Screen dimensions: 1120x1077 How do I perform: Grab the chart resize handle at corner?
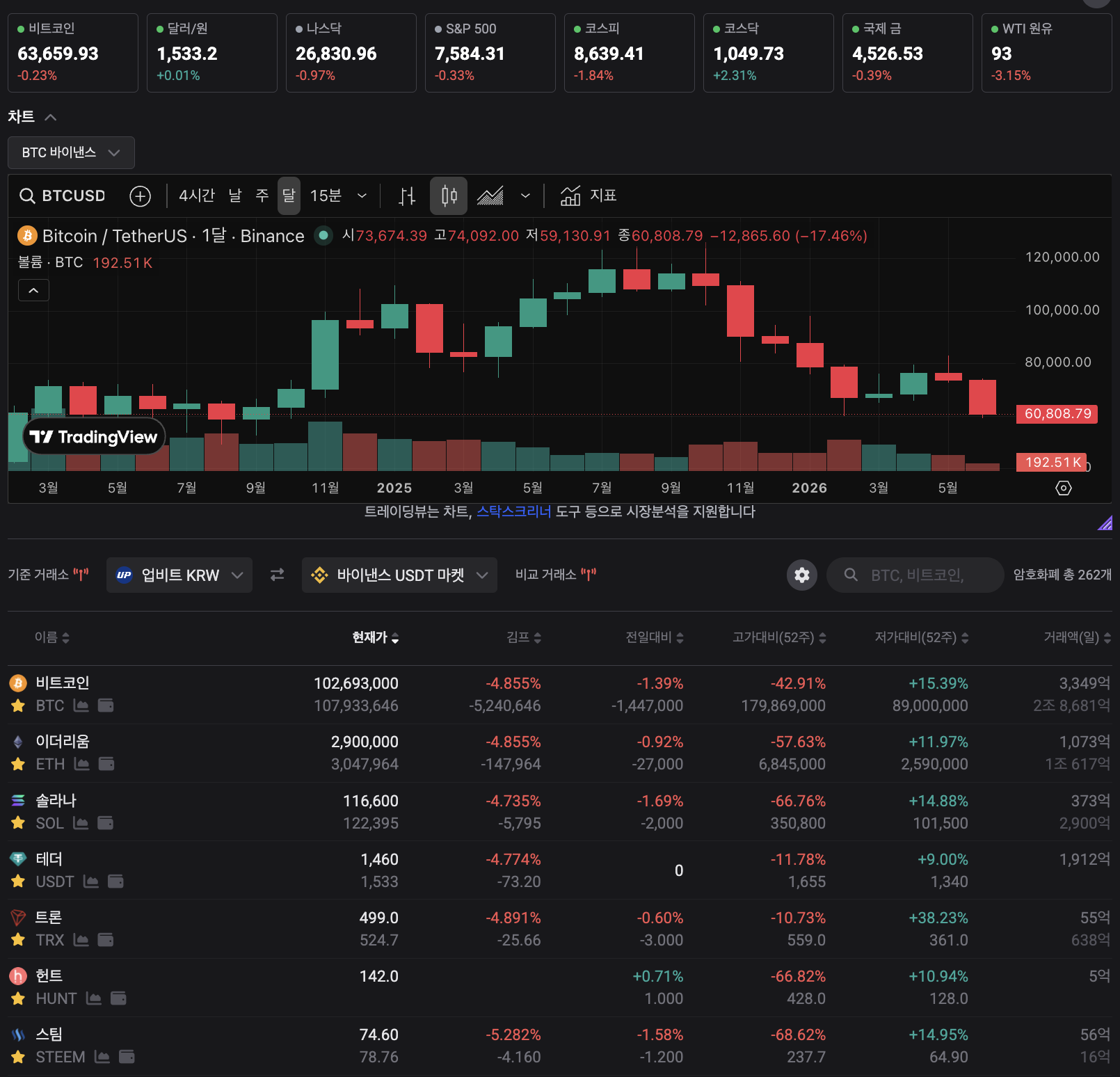(x=1105, y=522)
